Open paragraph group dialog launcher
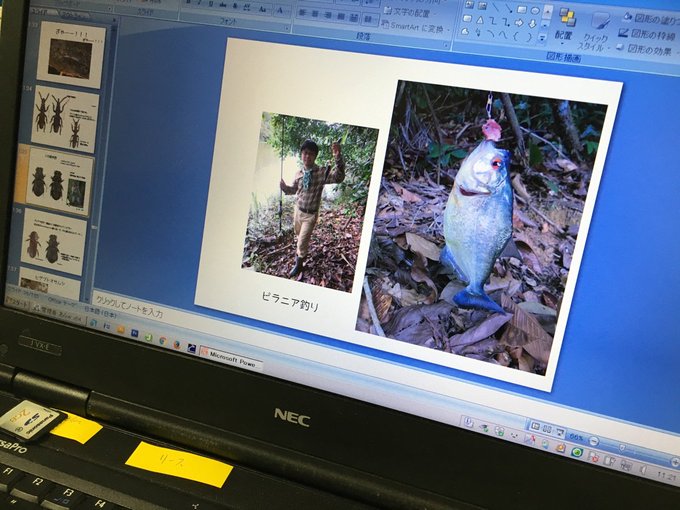This screenshot has height=510, width=680. (446, 45)
